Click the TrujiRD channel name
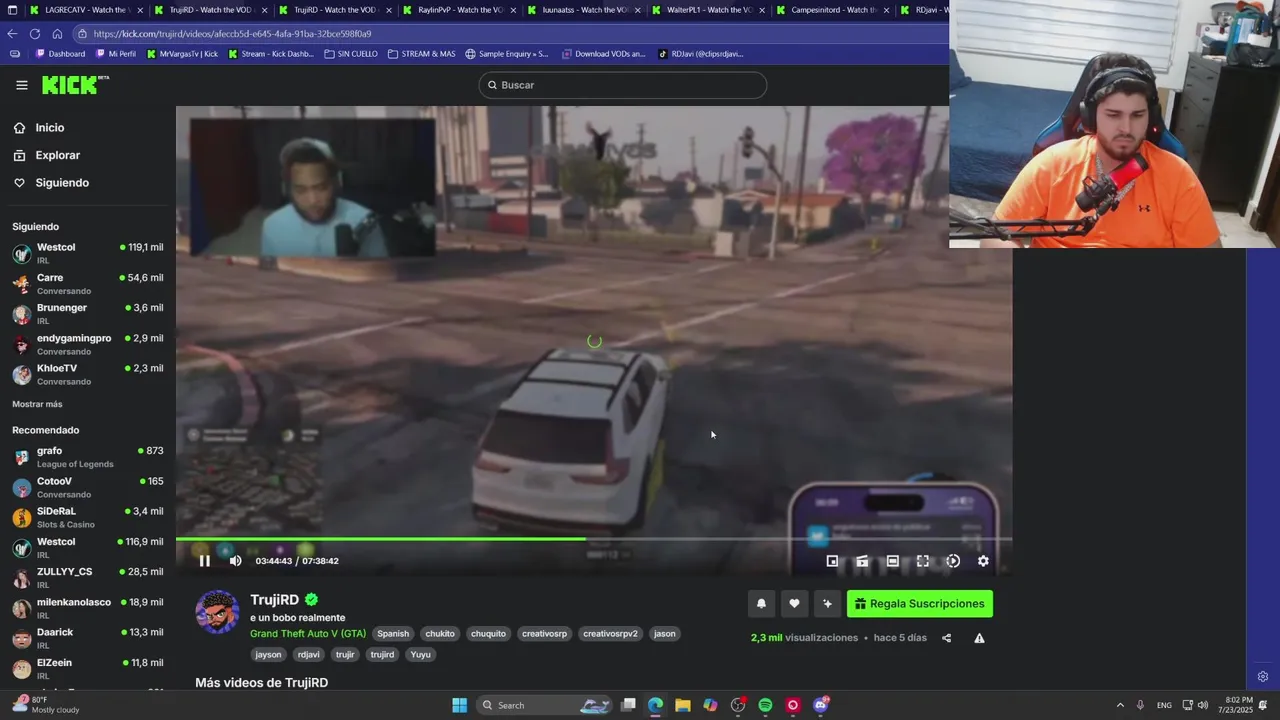Screen dimensions: 1280x720 pos(275,600)
